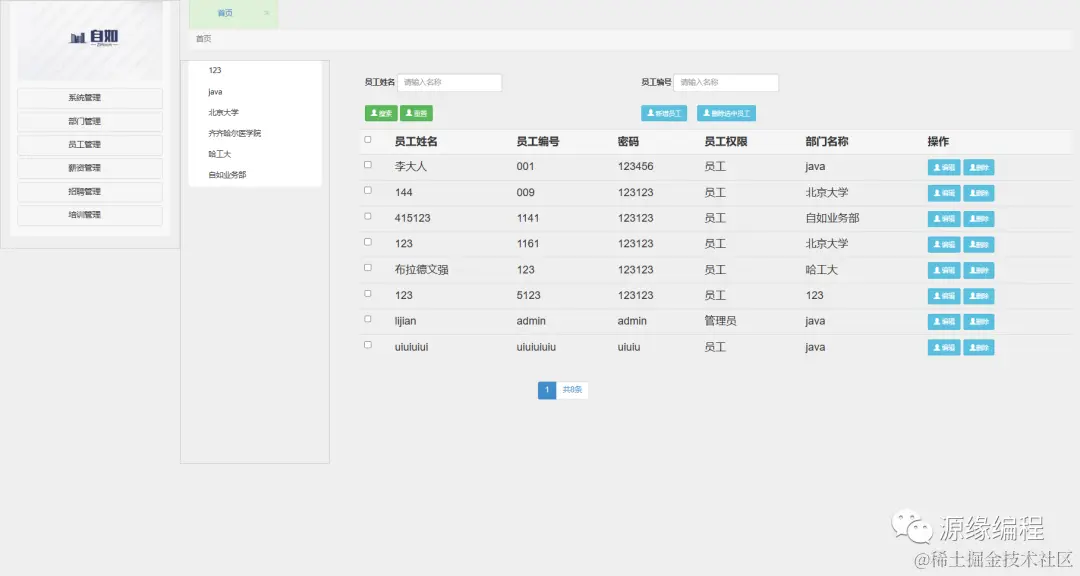Delete the row with employee number 009
Screen dimensions: 1080x576
(x=978, y=193)
